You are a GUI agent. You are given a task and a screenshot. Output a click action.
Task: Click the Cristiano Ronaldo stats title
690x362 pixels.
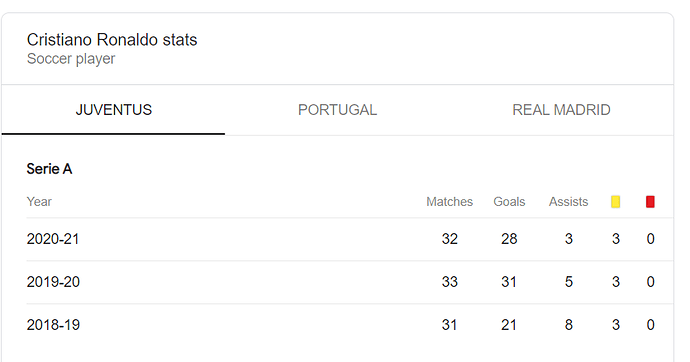[x=112, y=40]
